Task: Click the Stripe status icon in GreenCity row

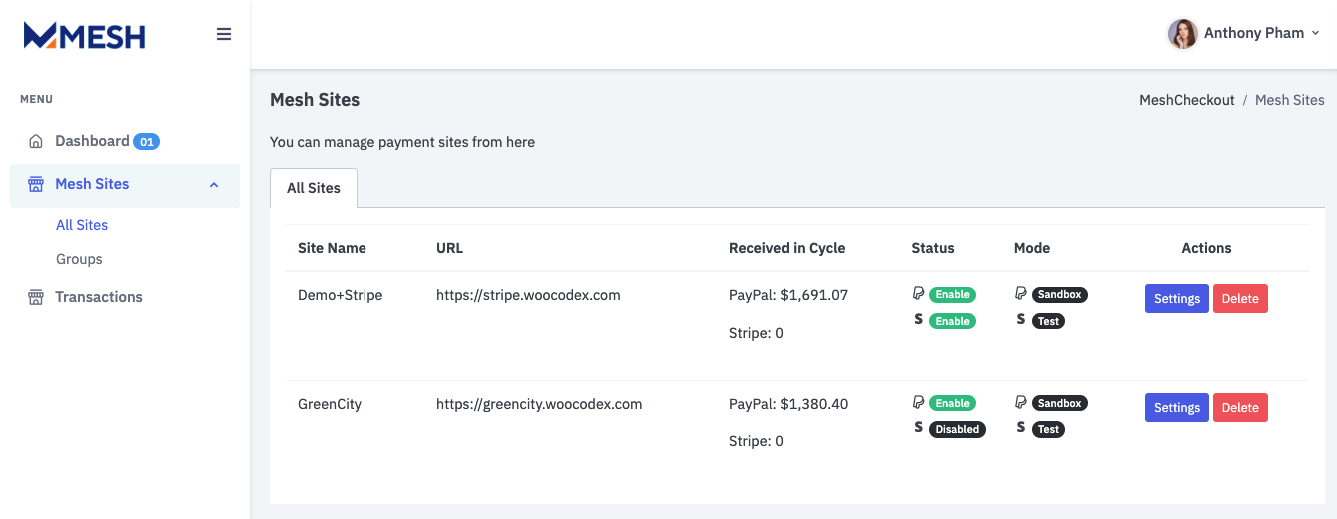Action: (x=919, y=428)
